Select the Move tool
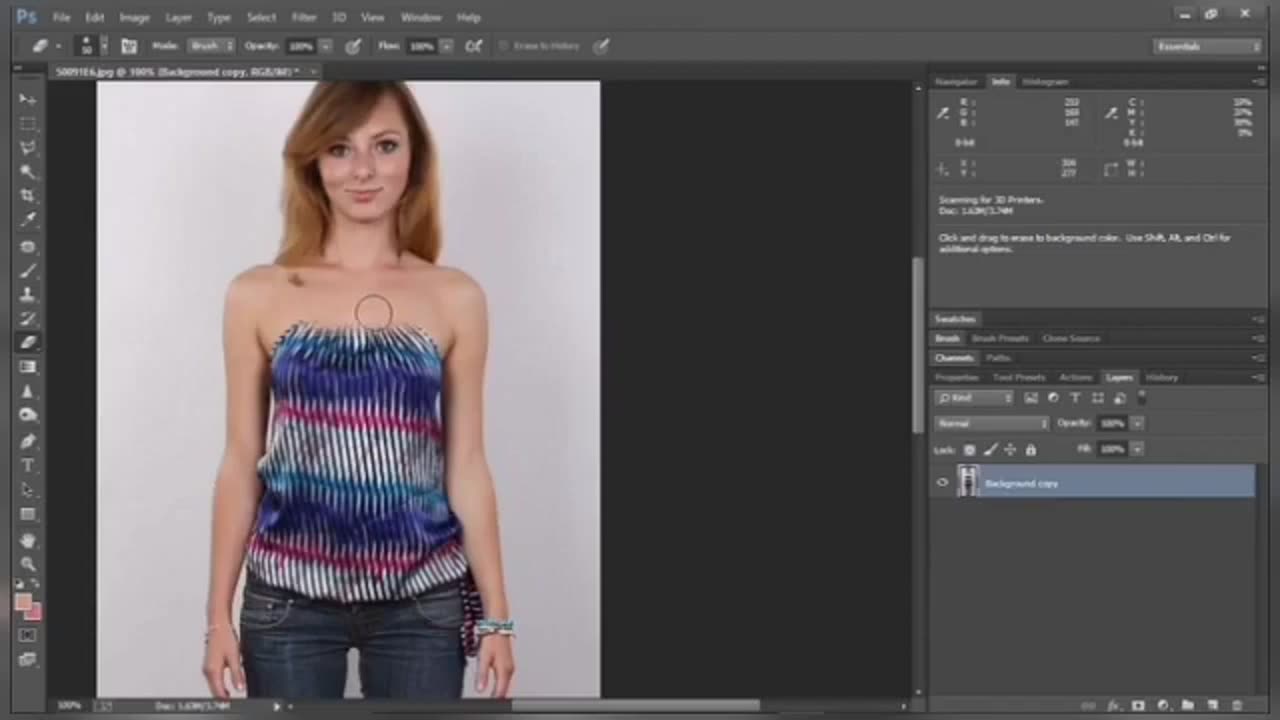 [28, 99]
